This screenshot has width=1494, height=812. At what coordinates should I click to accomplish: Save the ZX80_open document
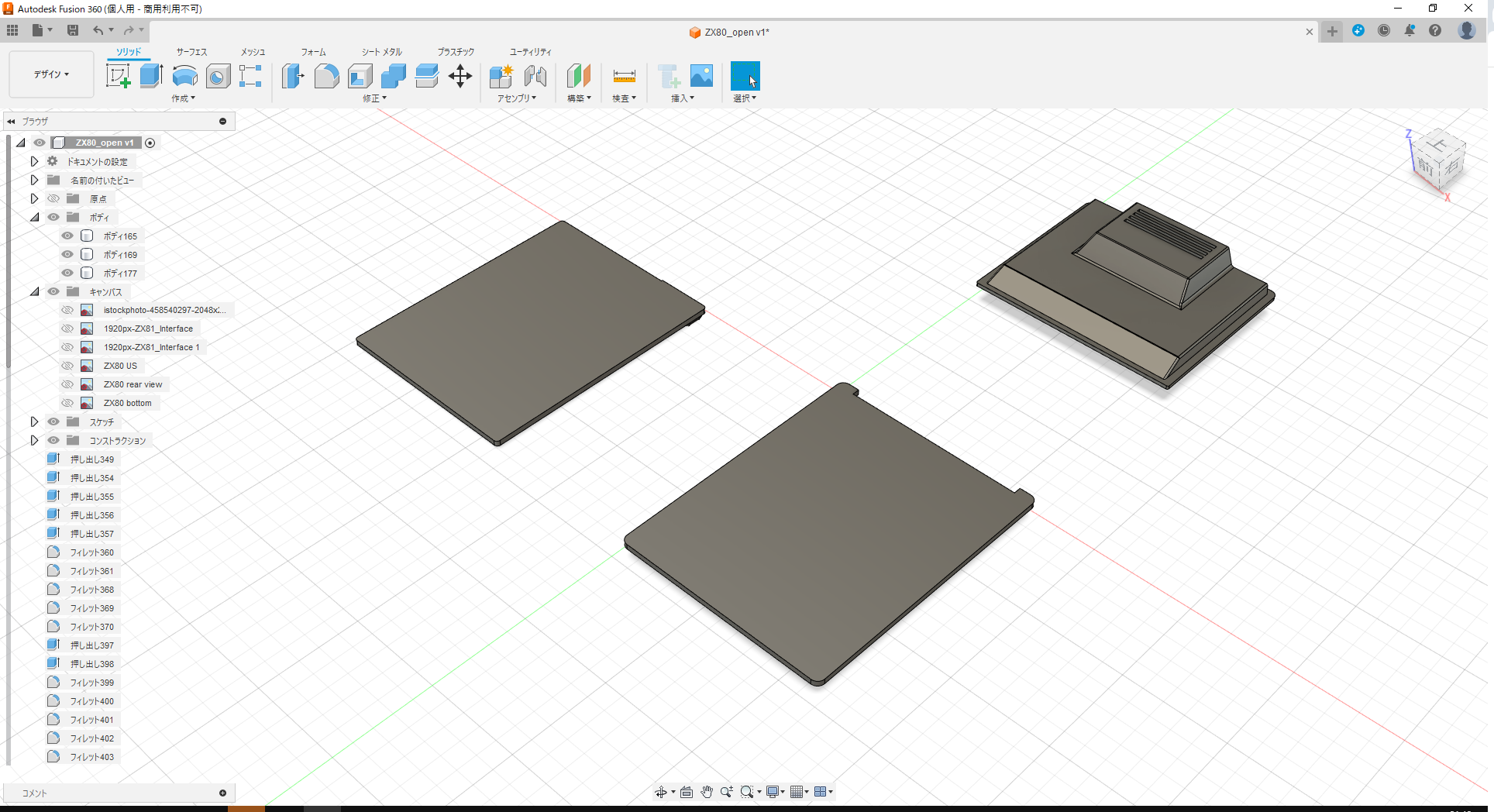pos(73,30)
